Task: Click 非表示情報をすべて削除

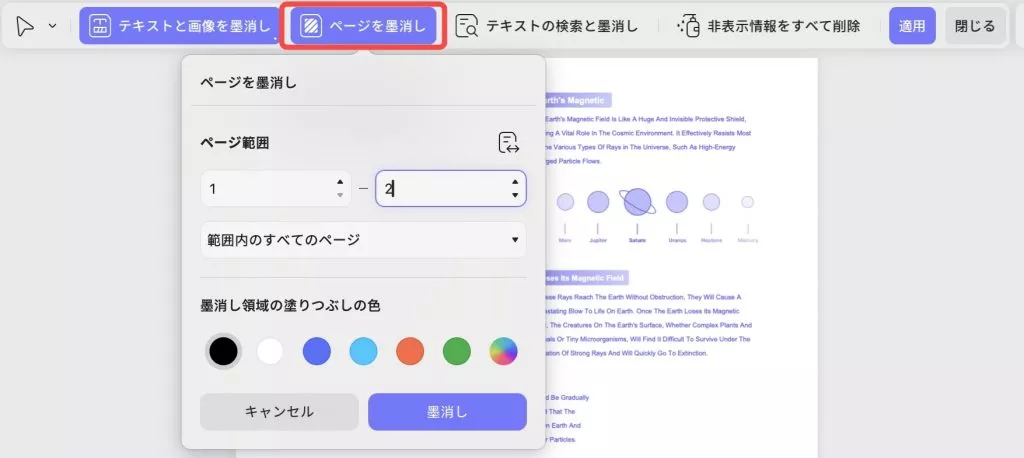Action: (x=768, y=26)
